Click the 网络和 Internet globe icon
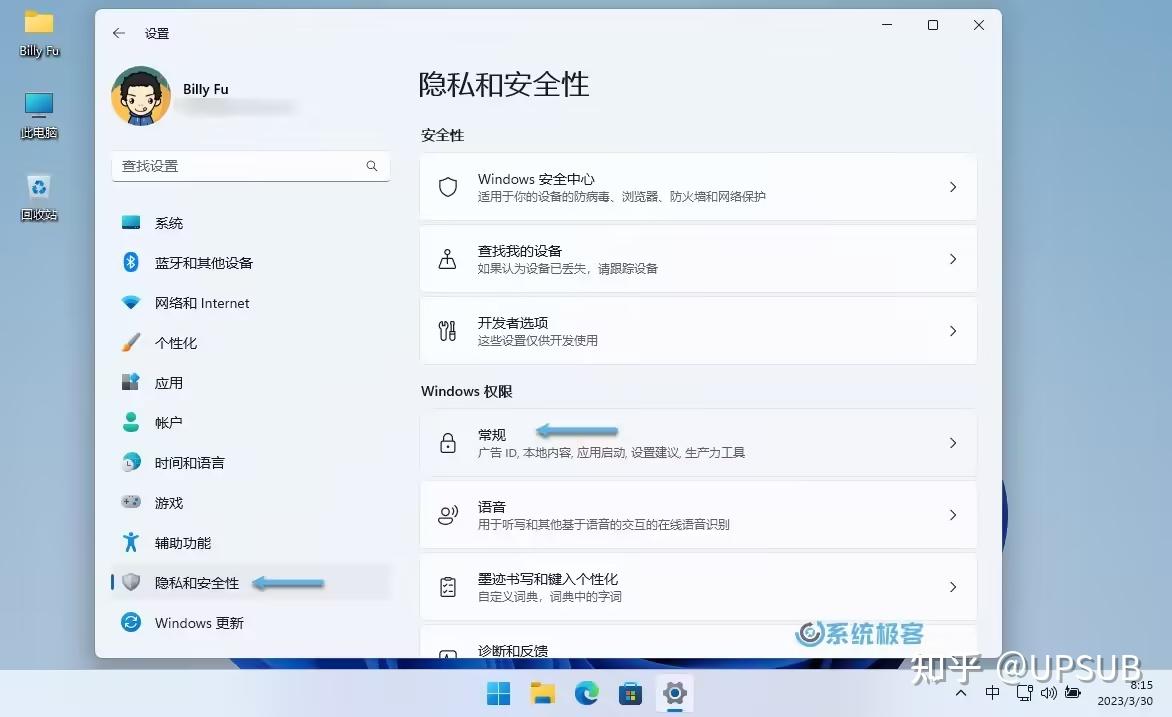Image resolution: width=1172 pixels, height=717 pixels. (x=133, y=302)
